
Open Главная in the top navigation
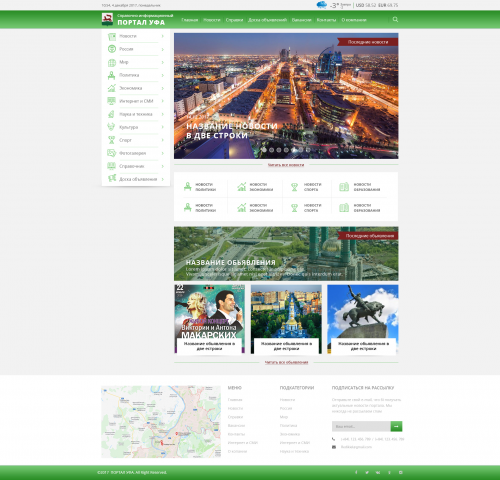tap(190, 20)
